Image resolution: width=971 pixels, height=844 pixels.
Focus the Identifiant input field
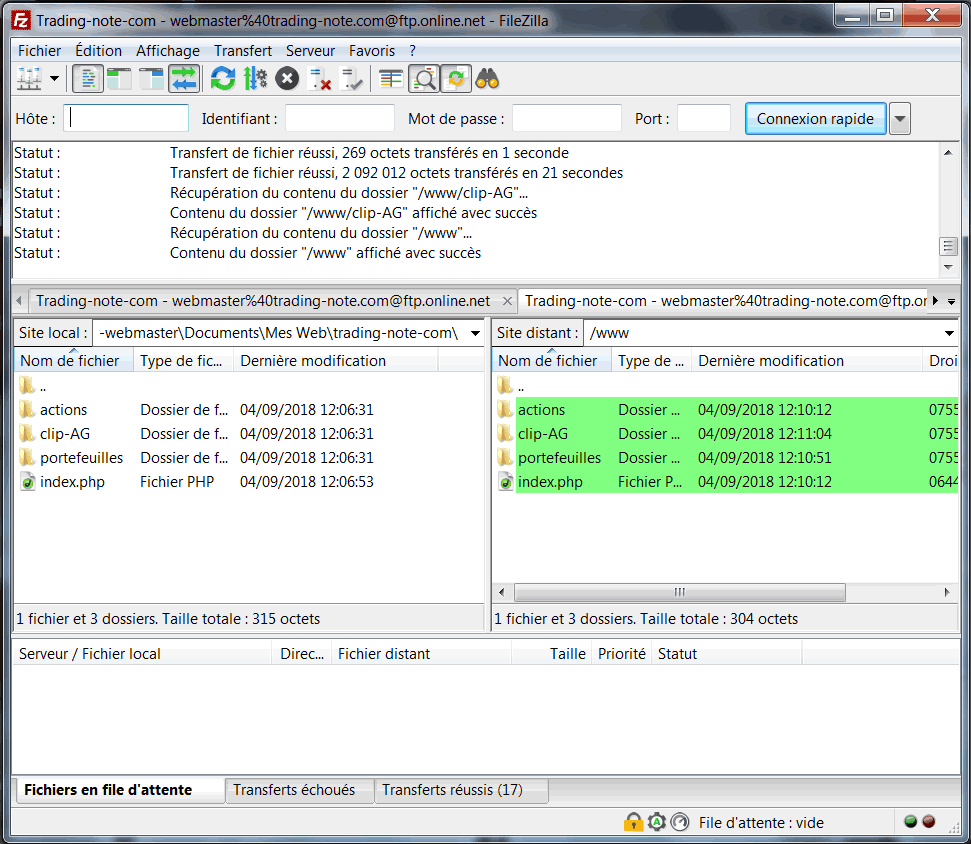click(x=339, y=118)
